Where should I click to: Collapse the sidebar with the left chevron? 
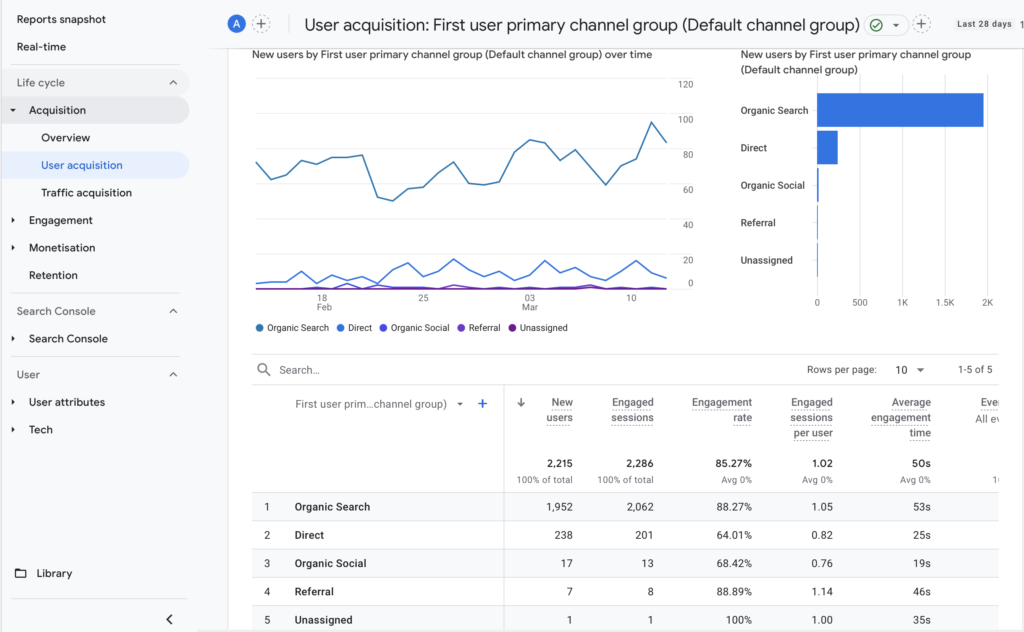pyautogui.click(x=170, y=619)
